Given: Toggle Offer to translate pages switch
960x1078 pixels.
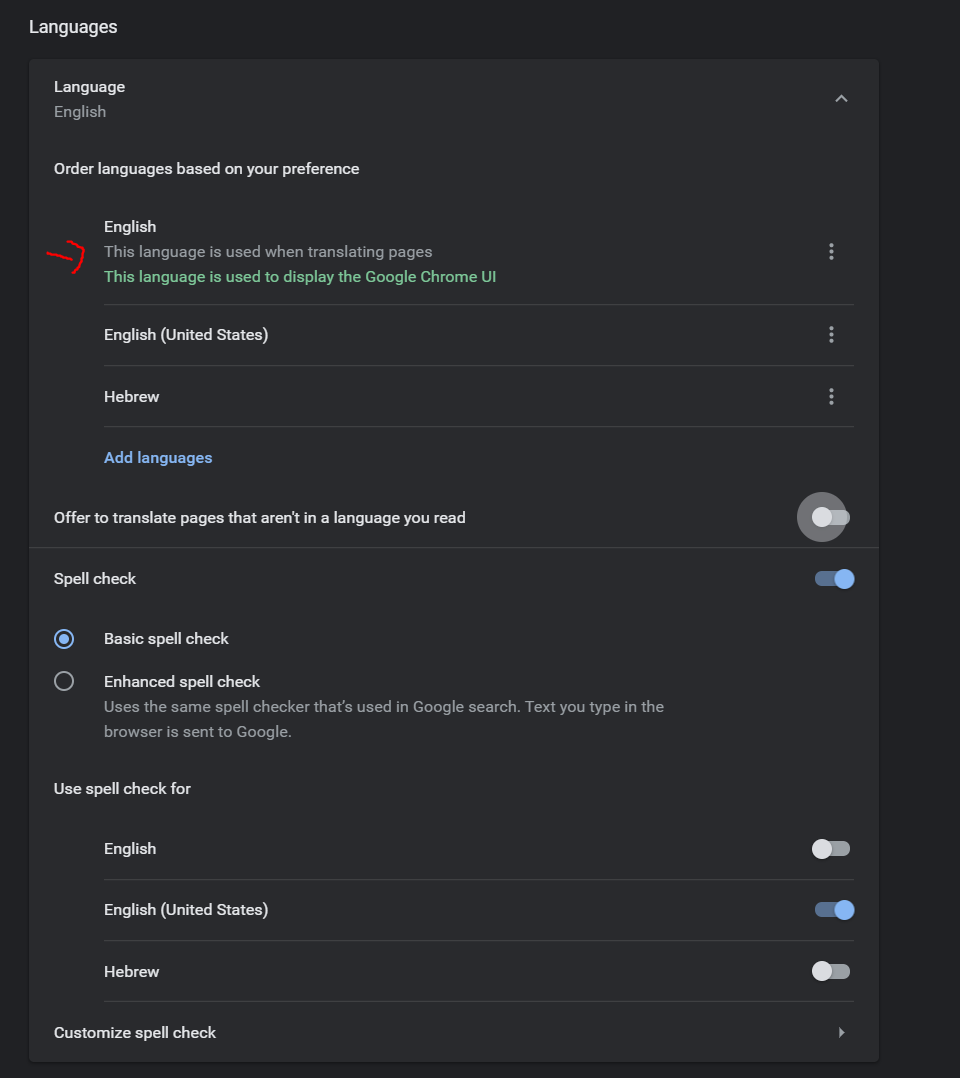Looking at the screenshot, I should pos(831,517).
